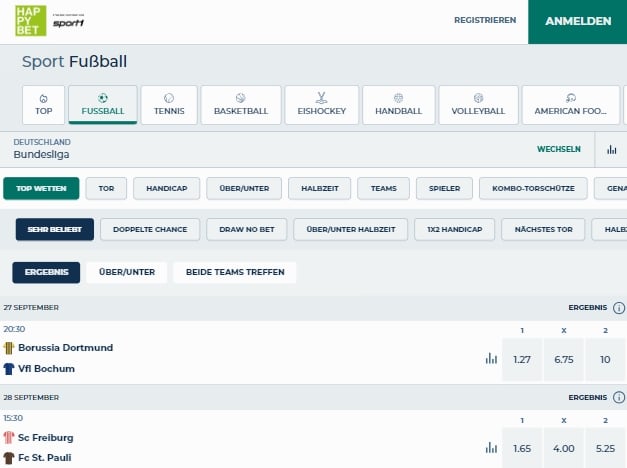This screenshot has width=627, height=468.
Task: Select Spieler bet category
Action: (x=444, y=188)
